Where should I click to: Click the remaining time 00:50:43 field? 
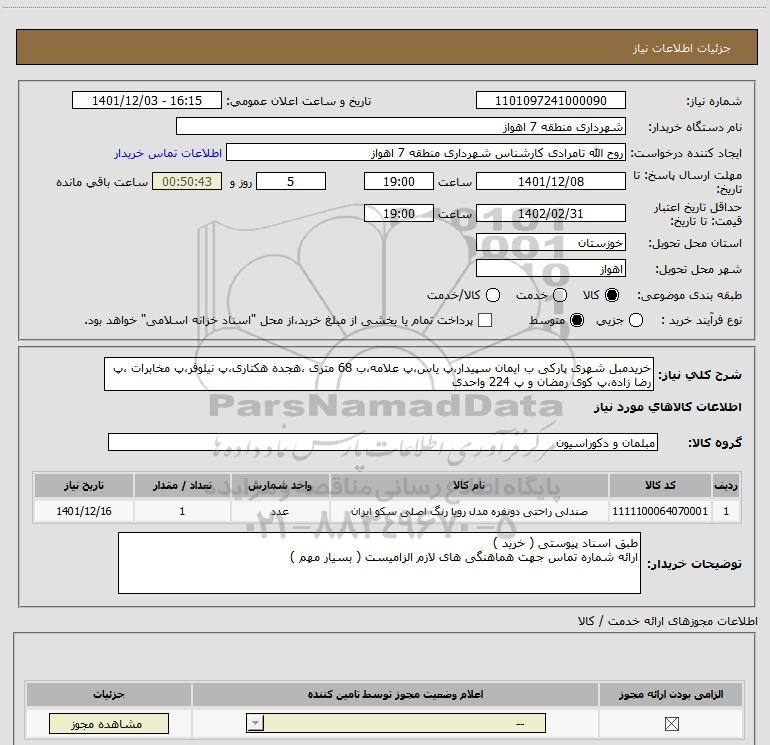(x=187, y=181)
